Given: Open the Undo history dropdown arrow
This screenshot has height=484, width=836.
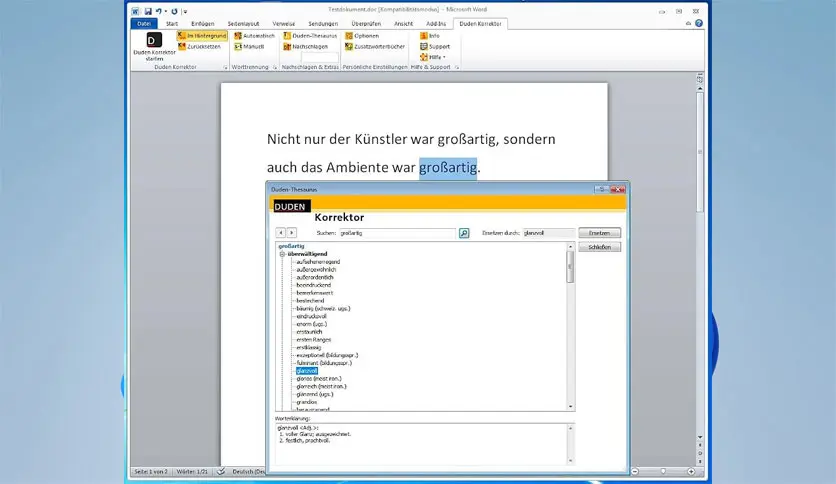Looking at the screenshot, I should click(x=165, y=11).
